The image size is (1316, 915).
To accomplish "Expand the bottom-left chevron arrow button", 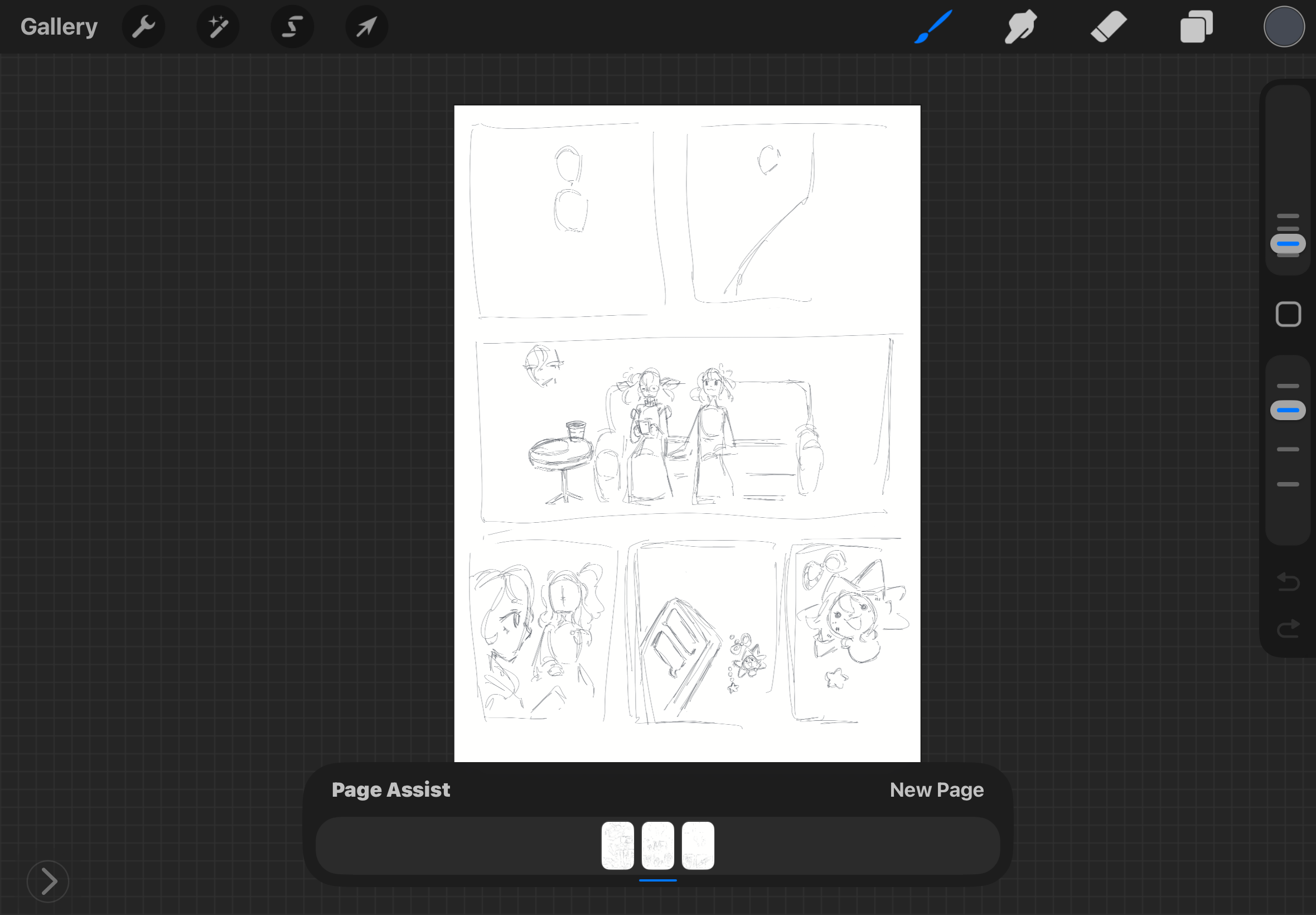I will pyautogui.click(x=48, y=881).
